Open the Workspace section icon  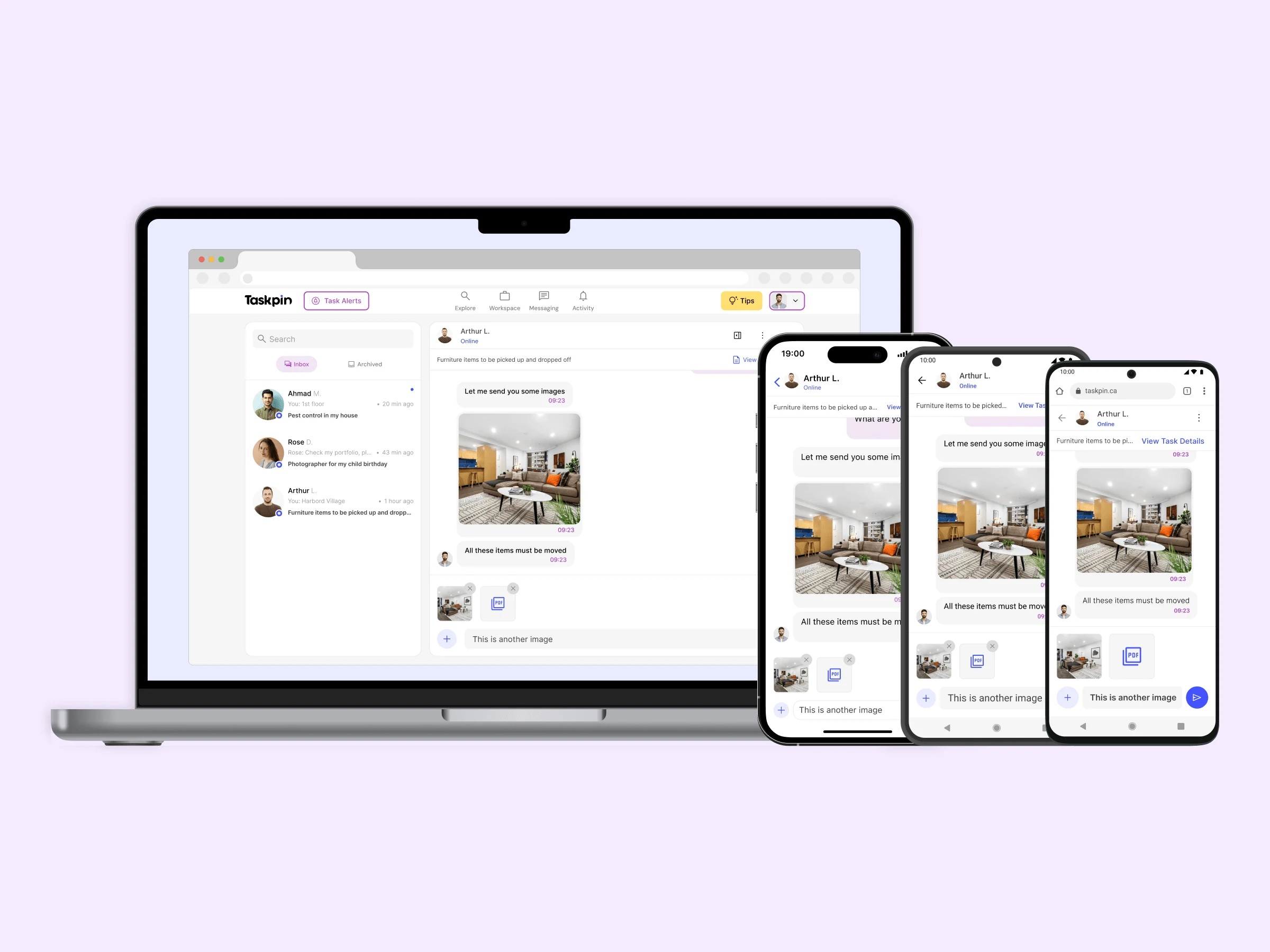pyautogui.click(x=503, y=297)
